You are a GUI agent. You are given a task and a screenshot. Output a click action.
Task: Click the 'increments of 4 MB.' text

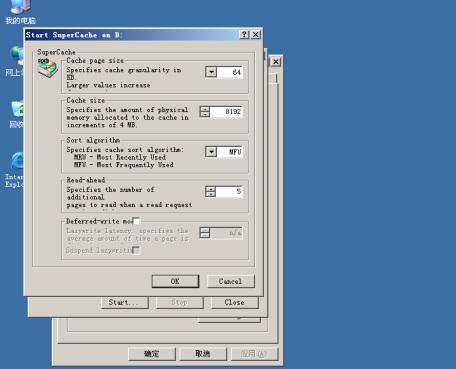(x=102, y=125)
